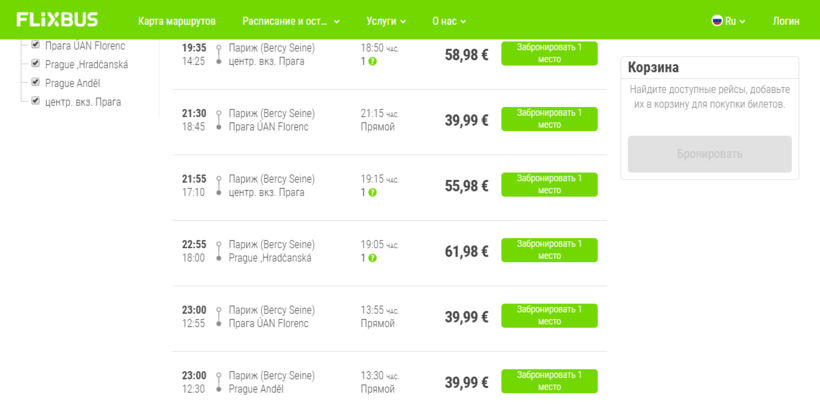The height and width of the screenshot is (406, 820).
Task: Click route stops icon for 22:55 trip
Action: click(219, 251)
